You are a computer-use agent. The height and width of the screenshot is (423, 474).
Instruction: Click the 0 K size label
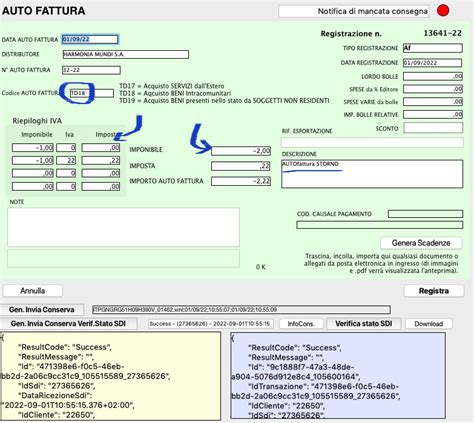coord(261,267)
